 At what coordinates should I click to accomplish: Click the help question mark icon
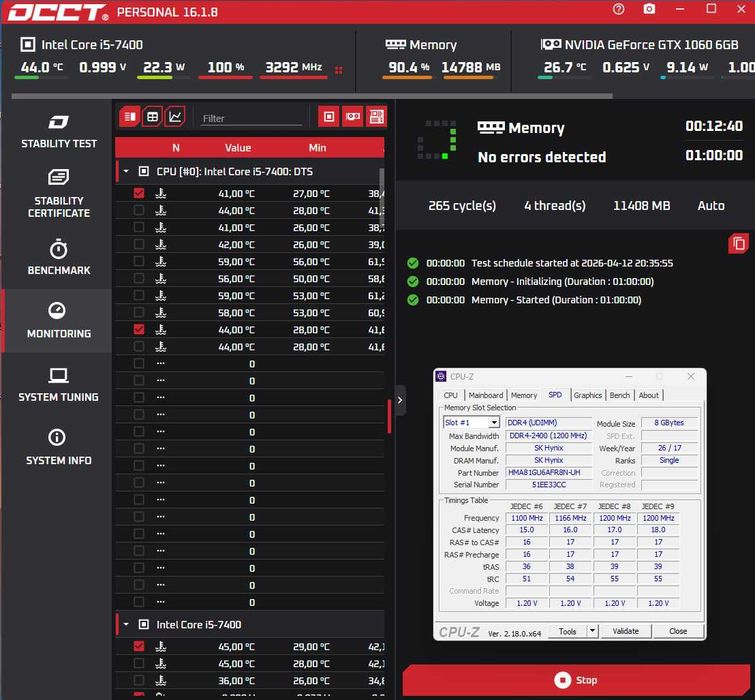pos(619,9)
